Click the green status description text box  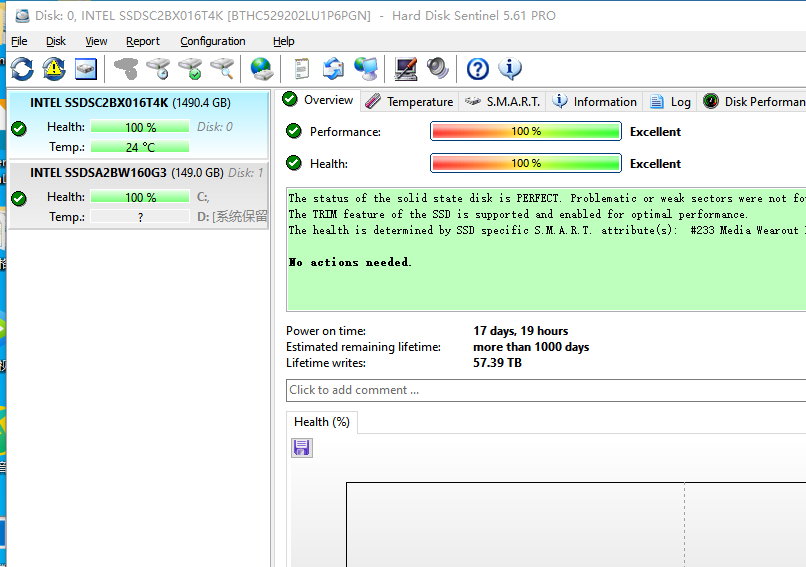pyautogui.click(x=546, y=249)
